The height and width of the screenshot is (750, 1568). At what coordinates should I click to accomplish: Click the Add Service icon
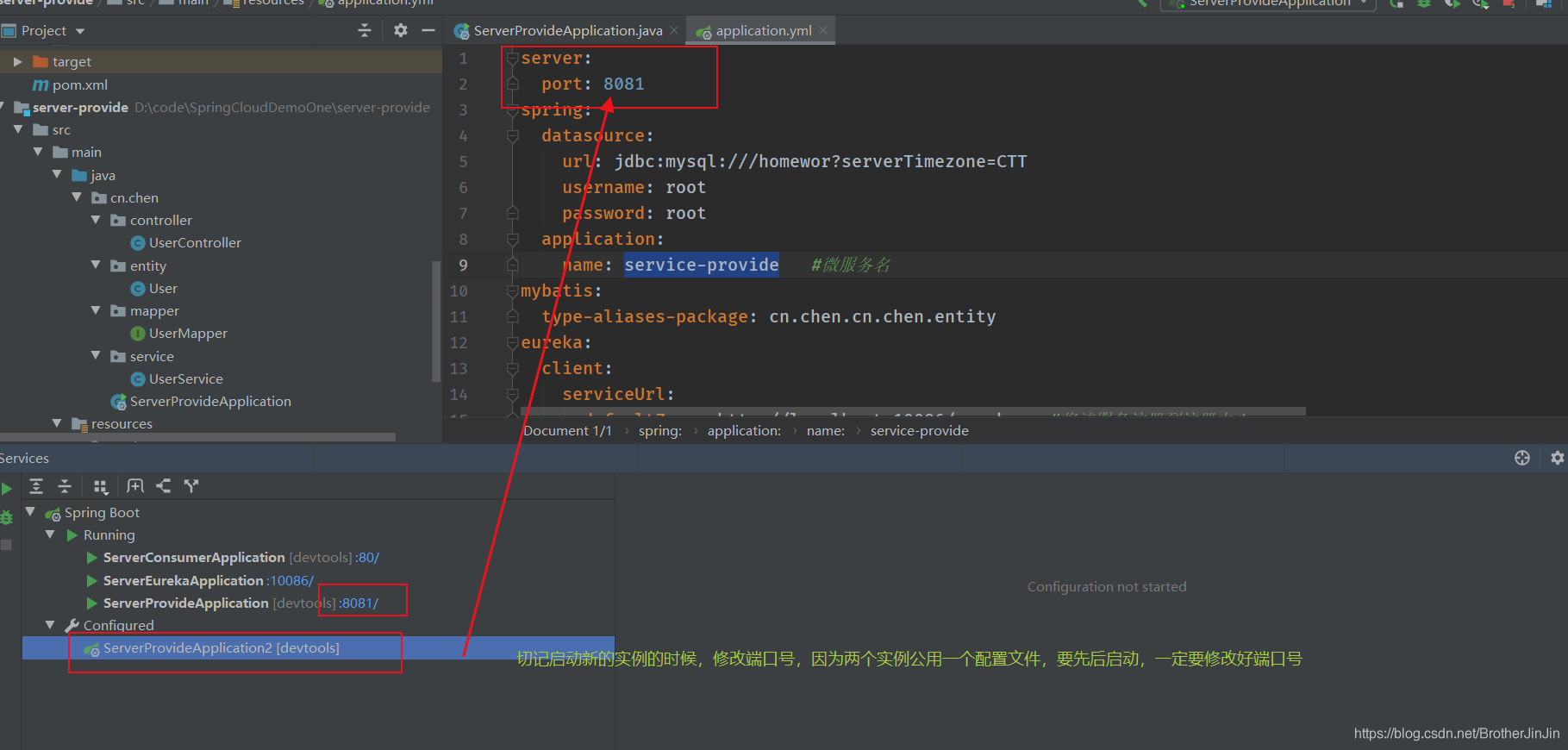(x=135, y=486)
